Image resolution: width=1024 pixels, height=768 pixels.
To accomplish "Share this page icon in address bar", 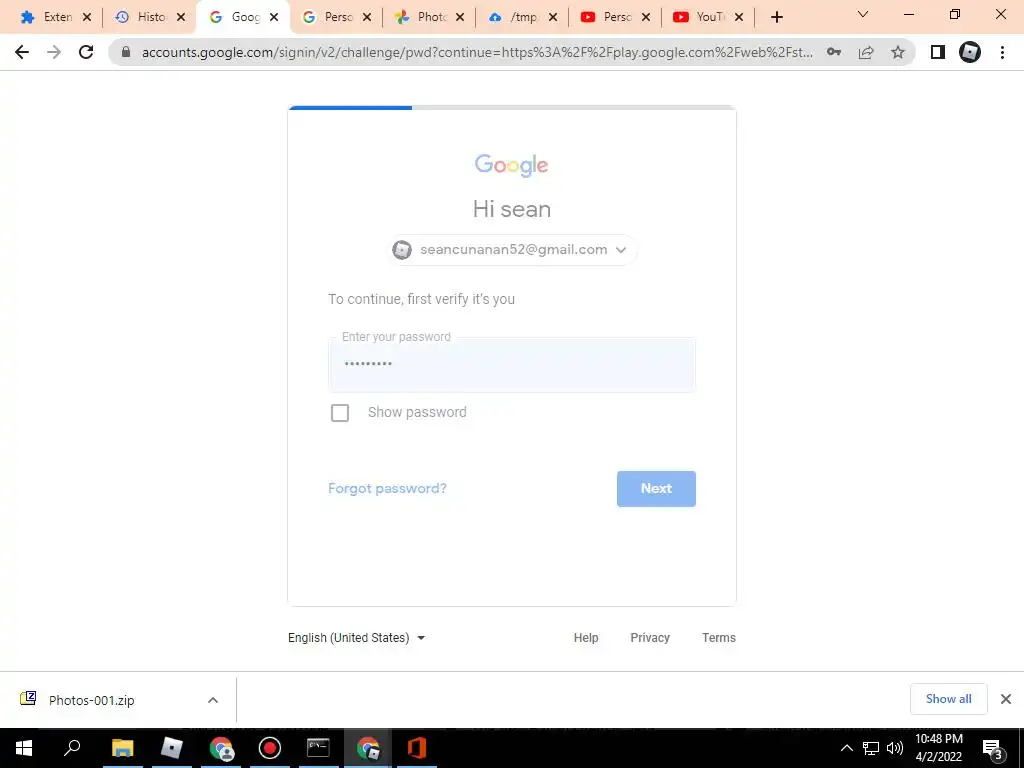I will tap(866, 52).
